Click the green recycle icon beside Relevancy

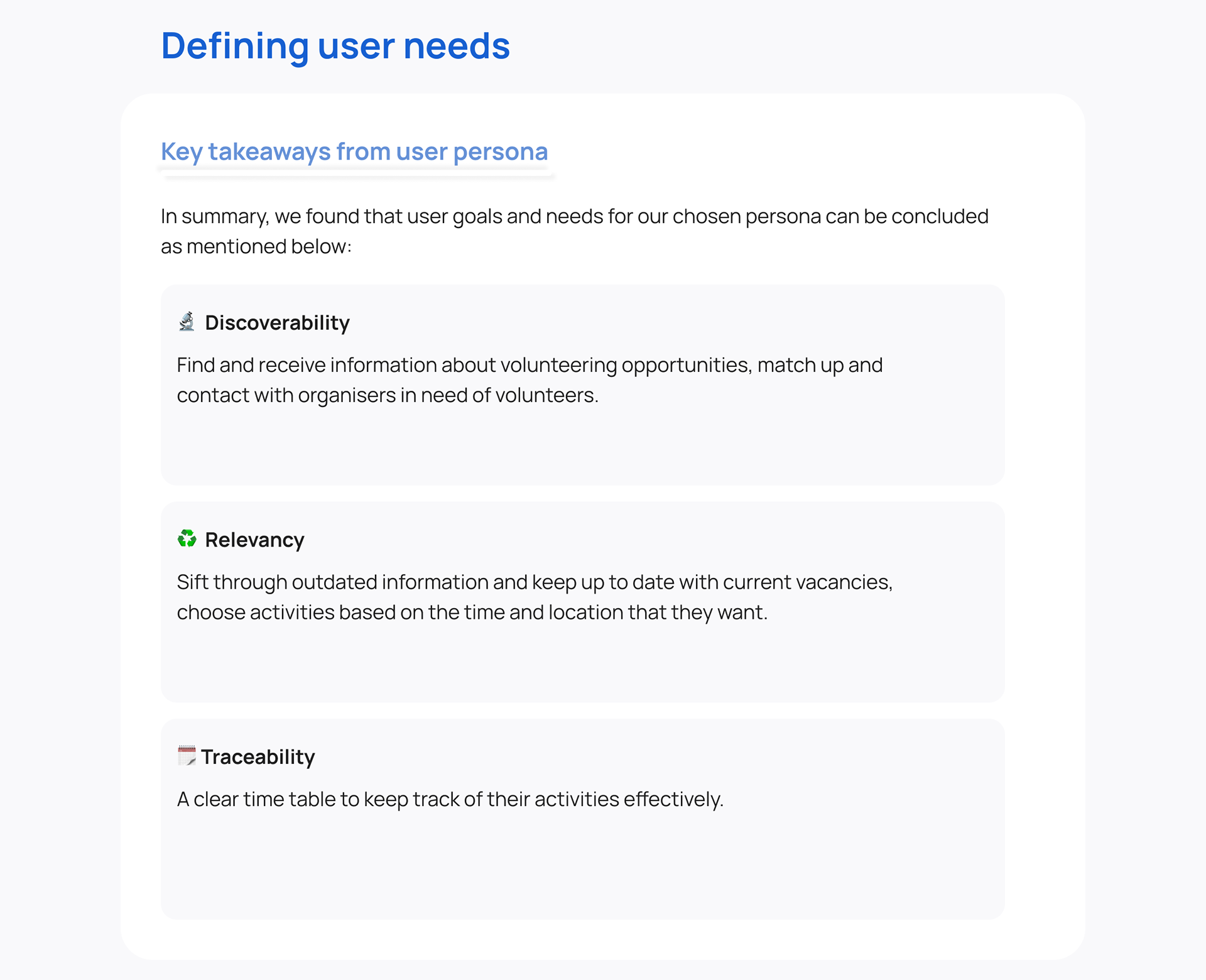(187, 538)
